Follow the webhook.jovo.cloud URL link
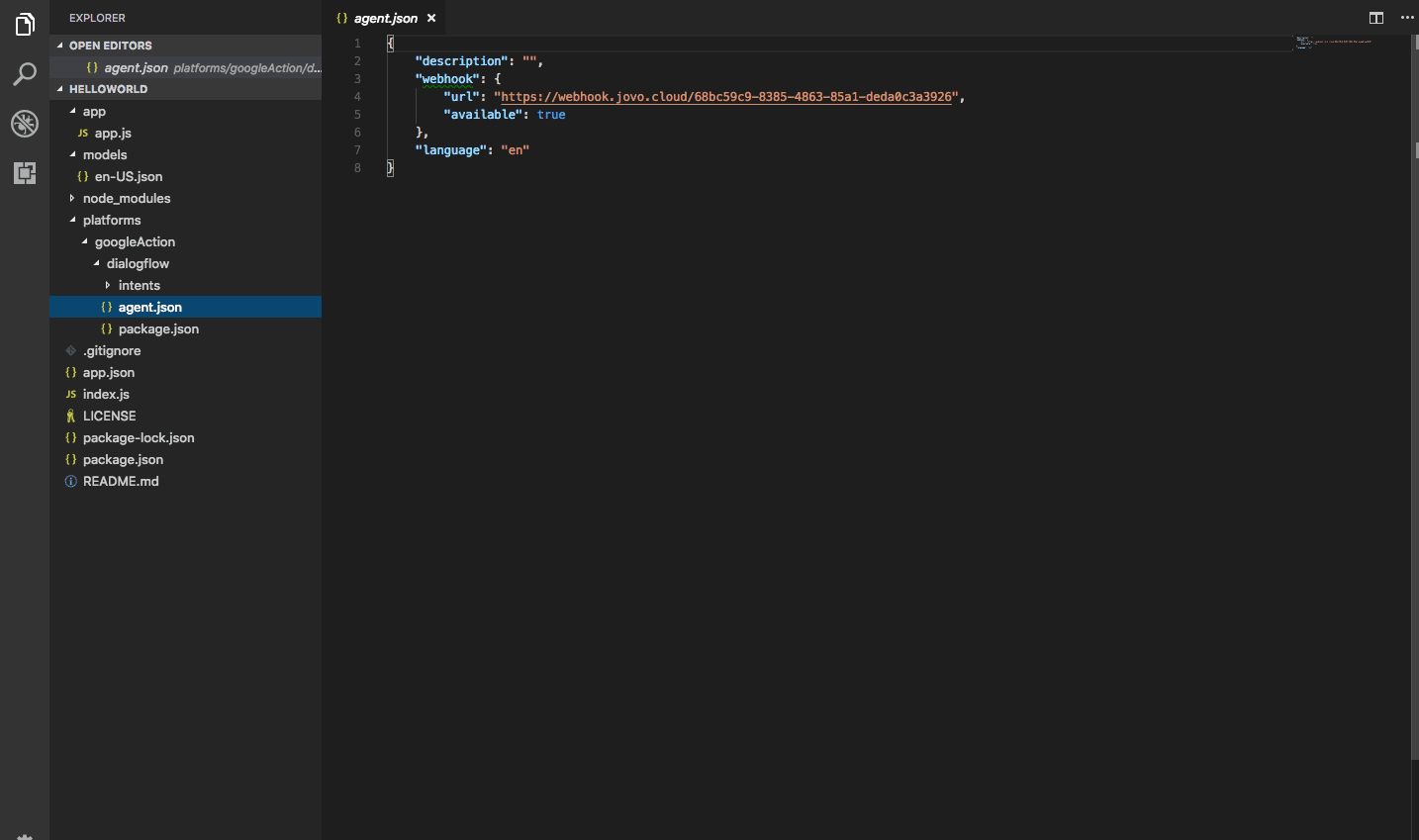Image resolution: width=1419 pixels, height=840 pixels. click(x=726, y=97)
